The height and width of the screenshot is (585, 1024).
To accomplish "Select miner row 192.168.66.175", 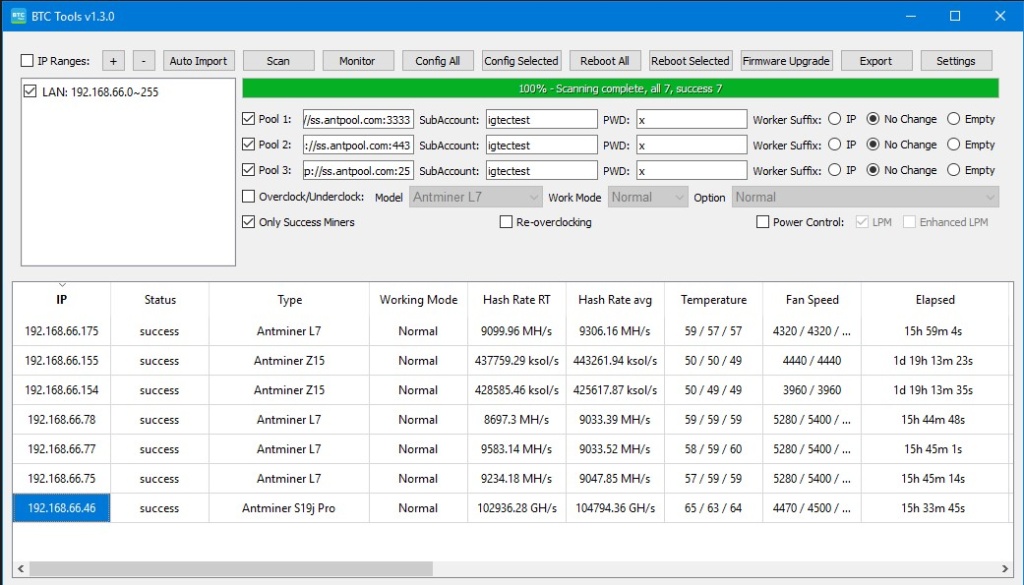I will 512,331.
